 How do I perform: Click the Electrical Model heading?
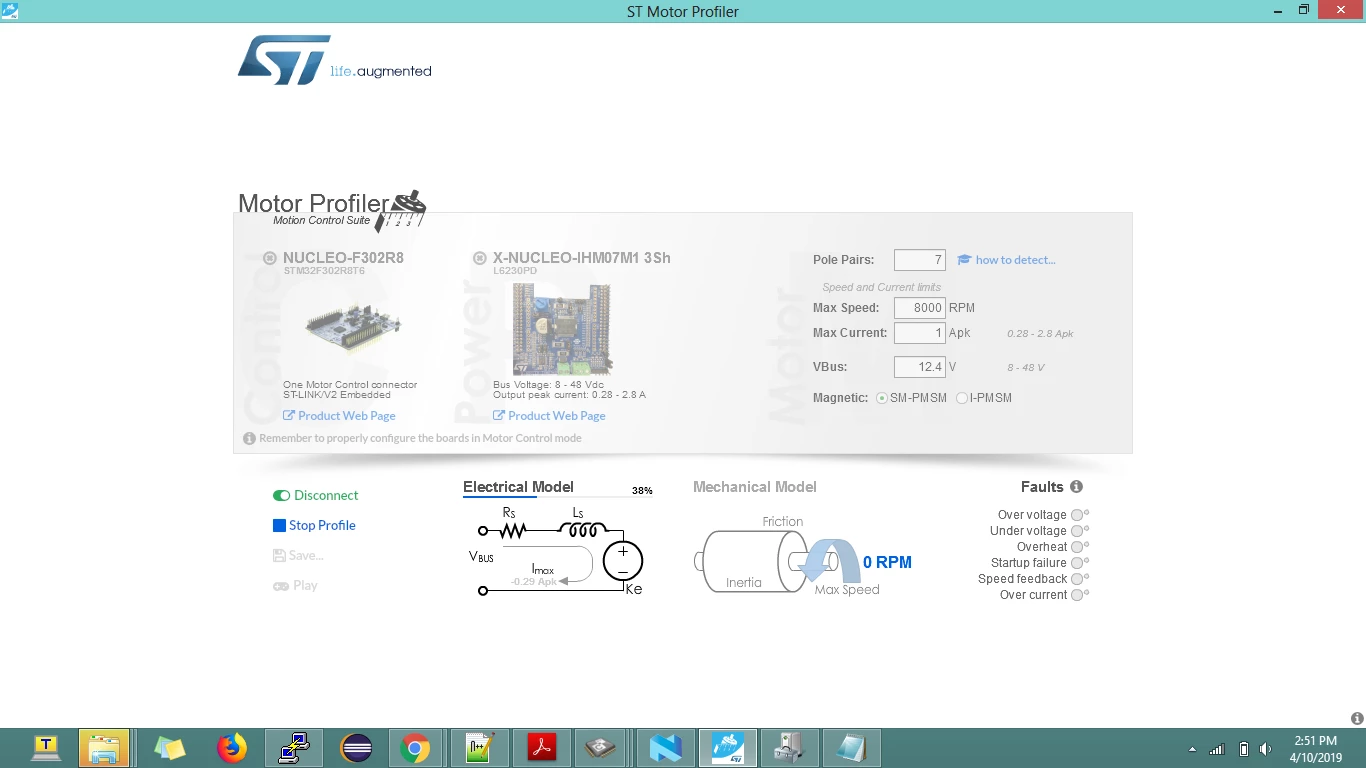click(x=518, y=487)
